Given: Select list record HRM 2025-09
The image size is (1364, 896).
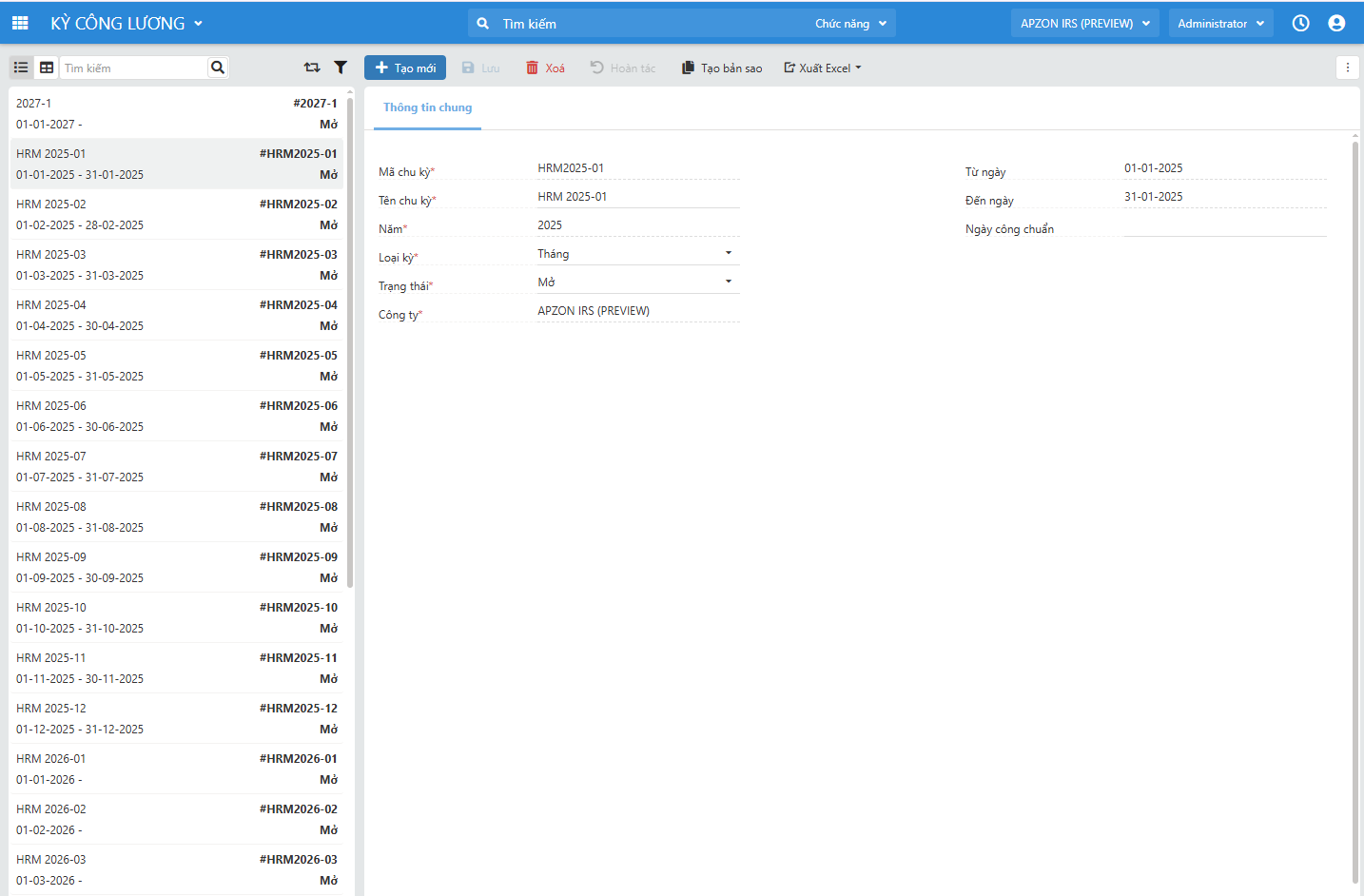Looking at the screenshot, I should coord(177,567).
